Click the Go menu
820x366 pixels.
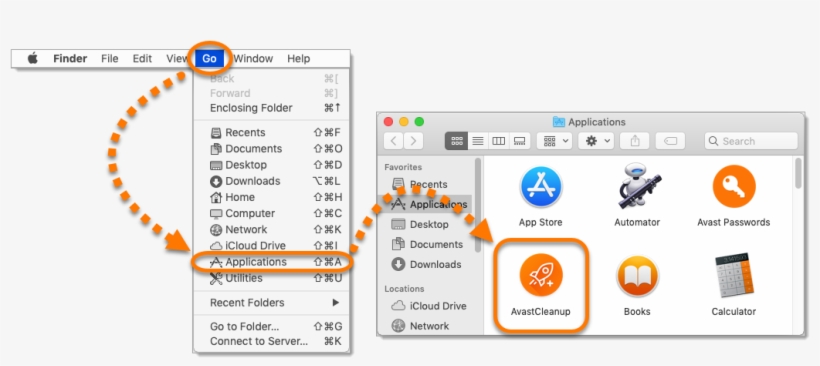209,59
